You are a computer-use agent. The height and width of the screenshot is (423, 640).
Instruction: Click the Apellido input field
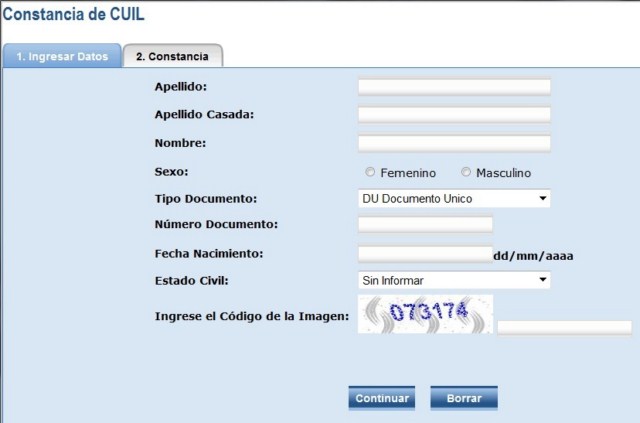[454, 87]
